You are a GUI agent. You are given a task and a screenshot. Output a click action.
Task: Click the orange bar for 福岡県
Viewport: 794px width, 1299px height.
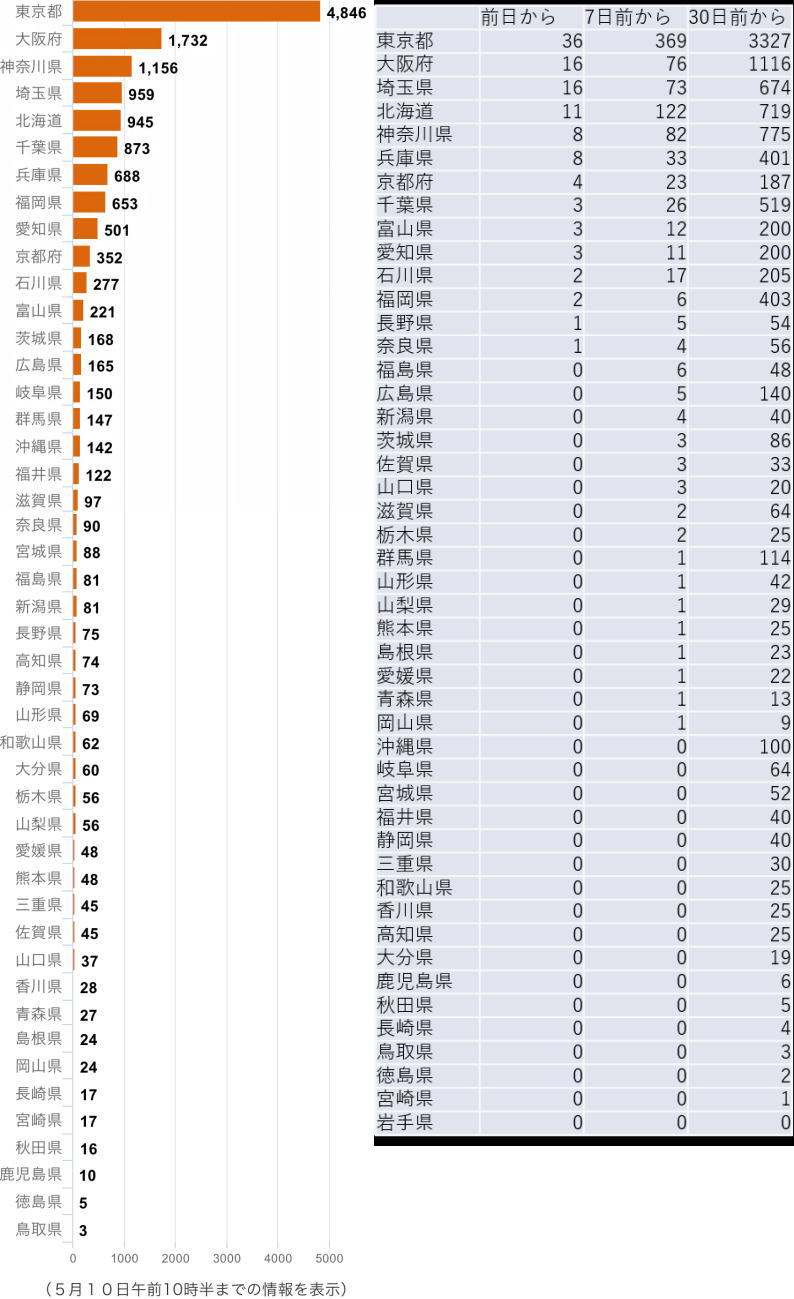pyautogui.click(x=89, y=202)
